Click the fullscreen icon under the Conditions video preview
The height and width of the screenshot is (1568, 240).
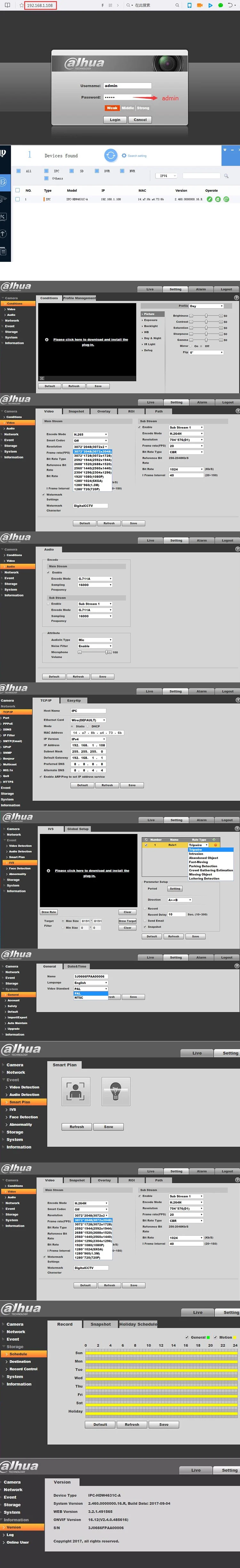coord(42,378)
